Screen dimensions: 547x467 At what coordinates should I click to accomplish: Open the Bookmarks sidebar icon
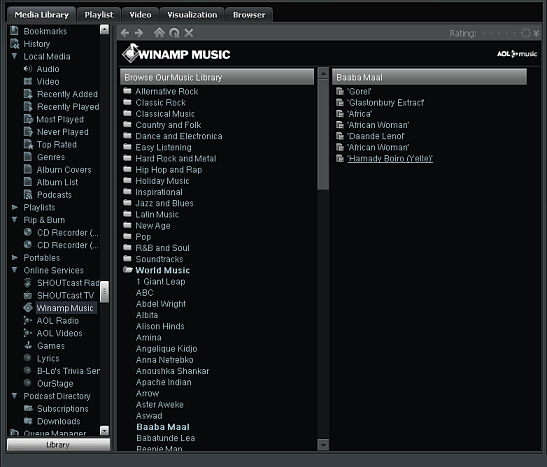tap(14, 31)
